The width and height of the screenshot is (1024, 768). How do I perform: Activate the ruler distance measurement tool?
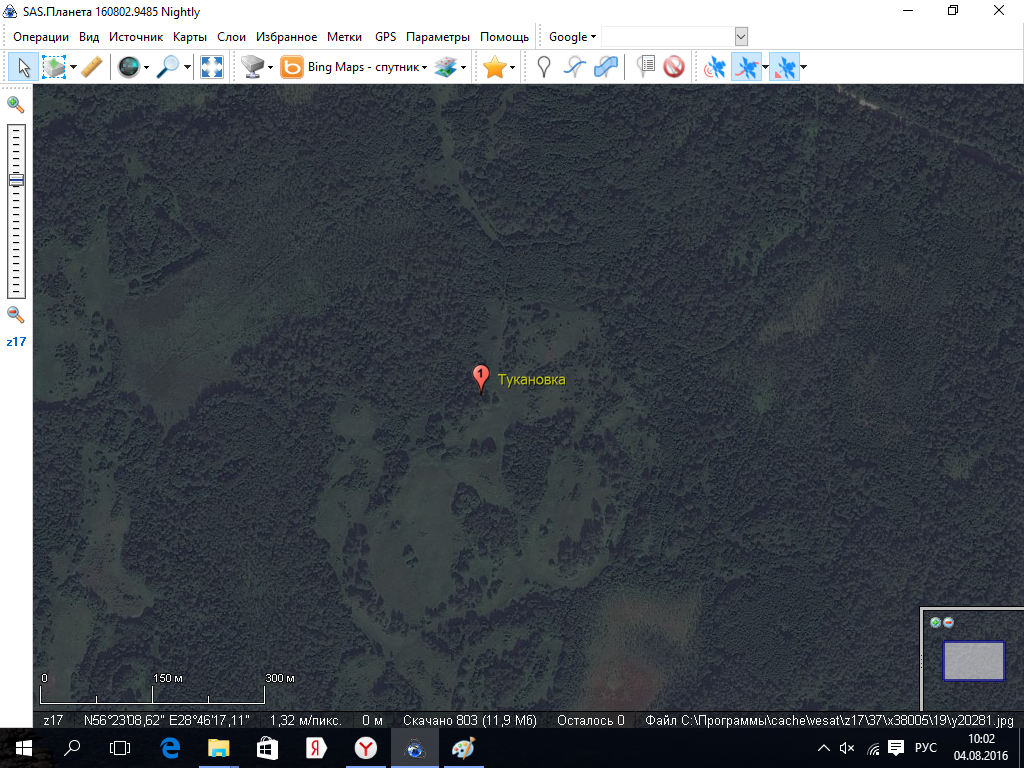tap(92, 67)
